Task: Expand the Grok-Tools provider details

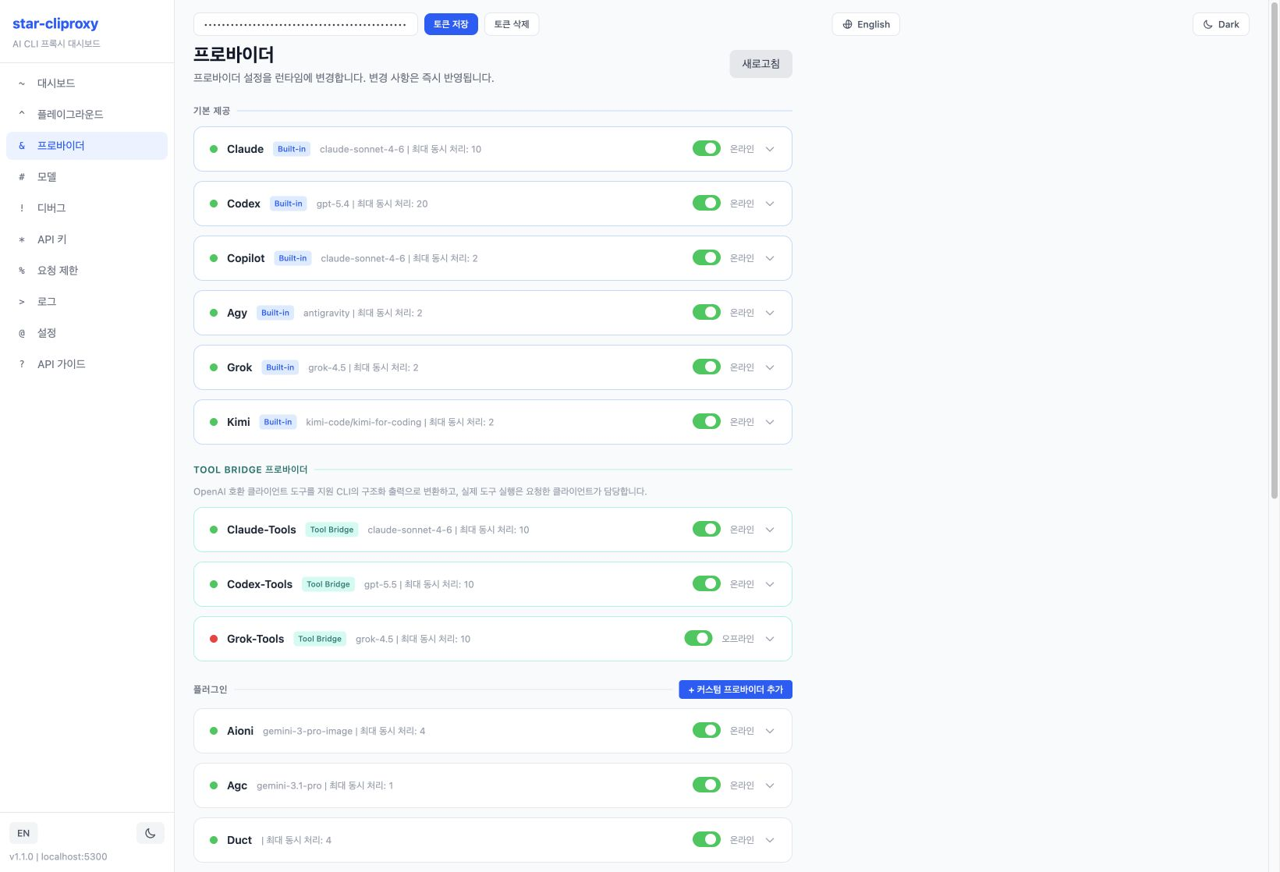Action: point(770,639)
